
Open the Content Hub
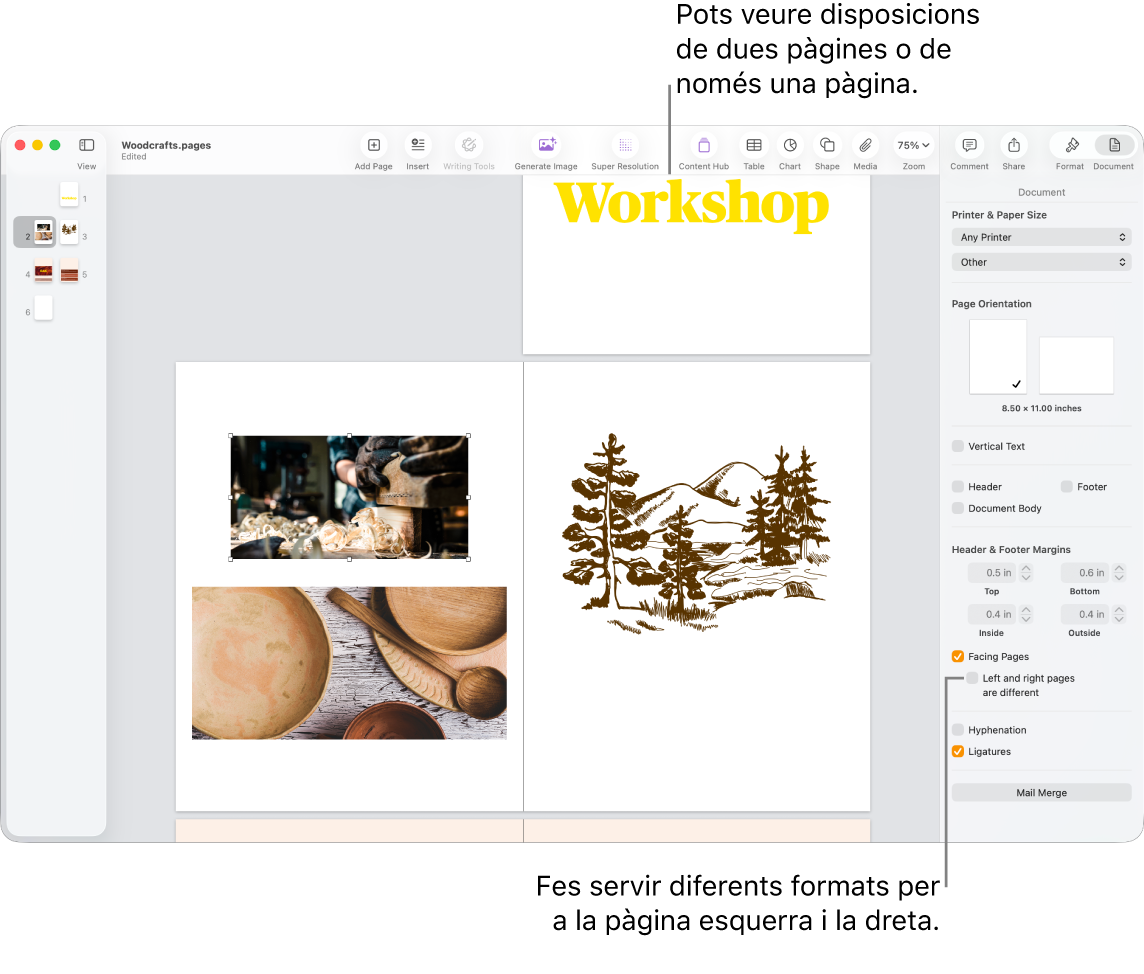[x=703, y=145]
